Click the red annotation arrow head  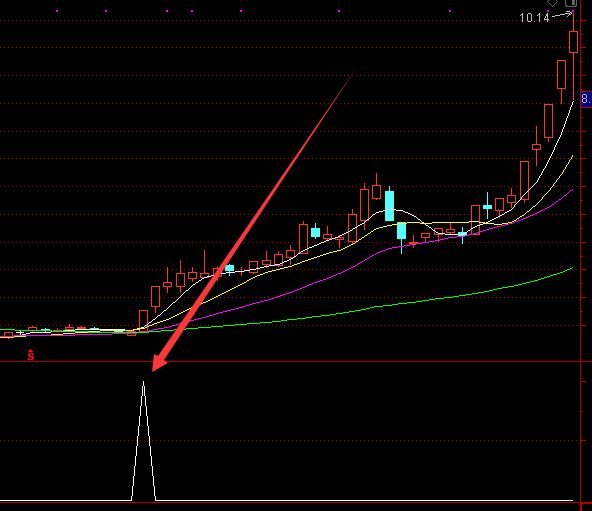pos(159,363)
